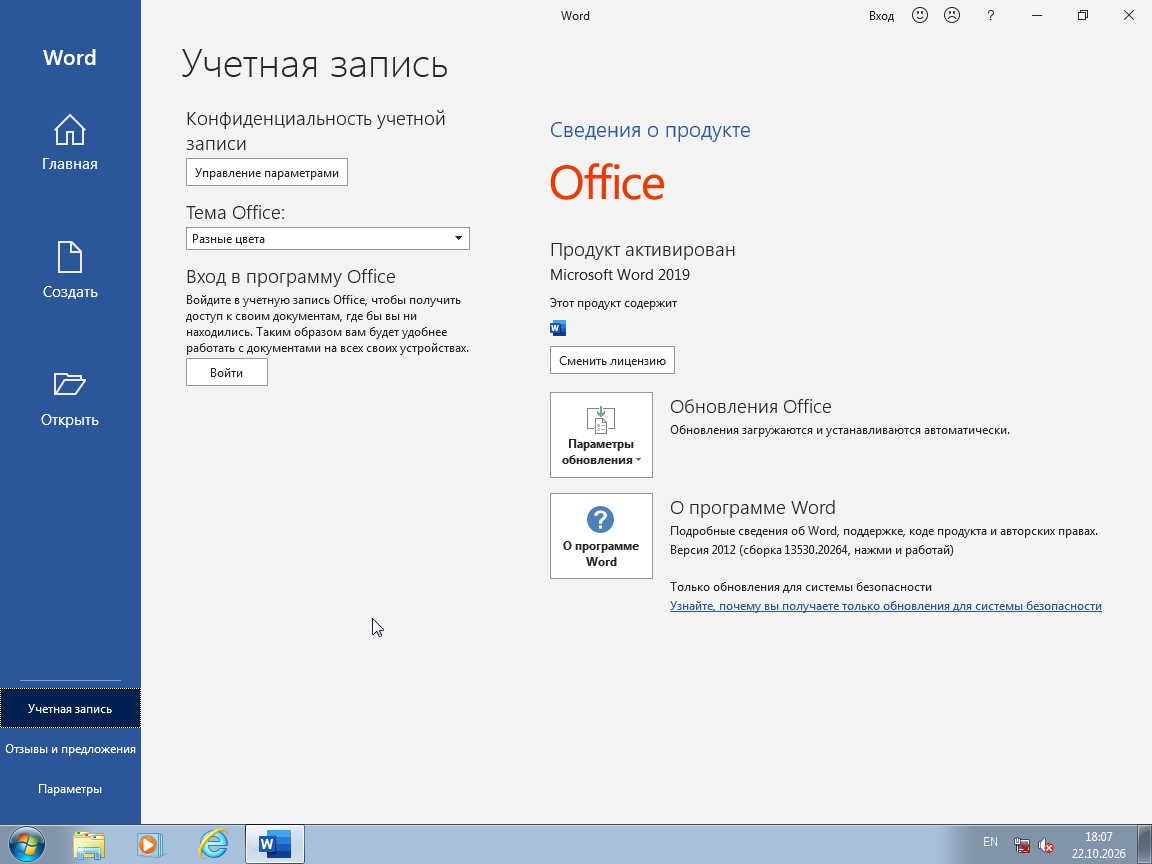Click the Продукт активирован text
Viewport: 1152px width, 864px height.
[642, 250]
